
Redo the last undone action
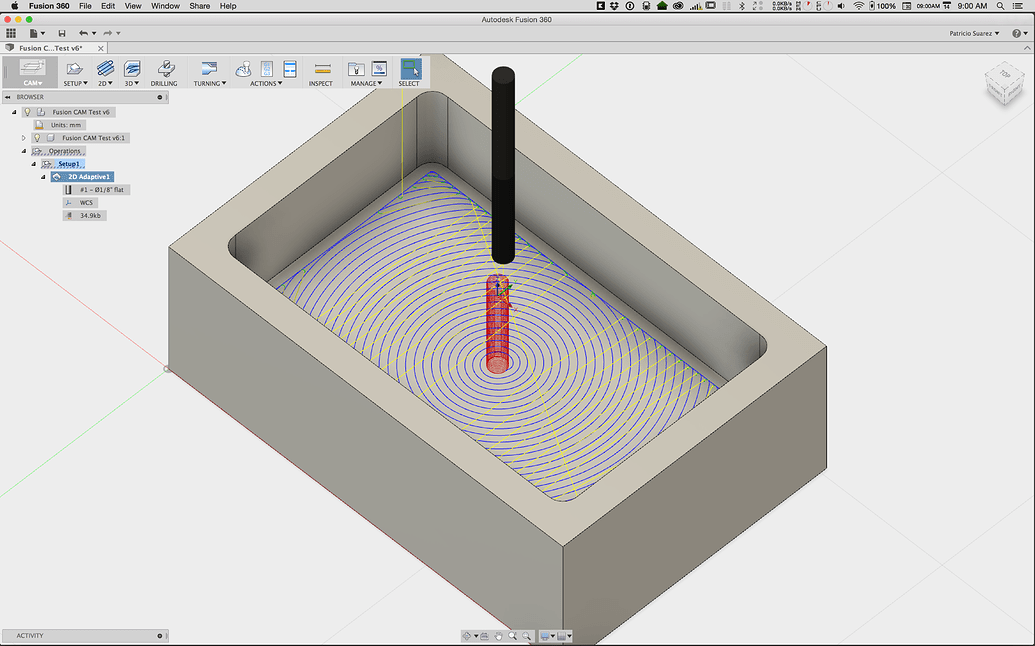(x=108, y=33)
